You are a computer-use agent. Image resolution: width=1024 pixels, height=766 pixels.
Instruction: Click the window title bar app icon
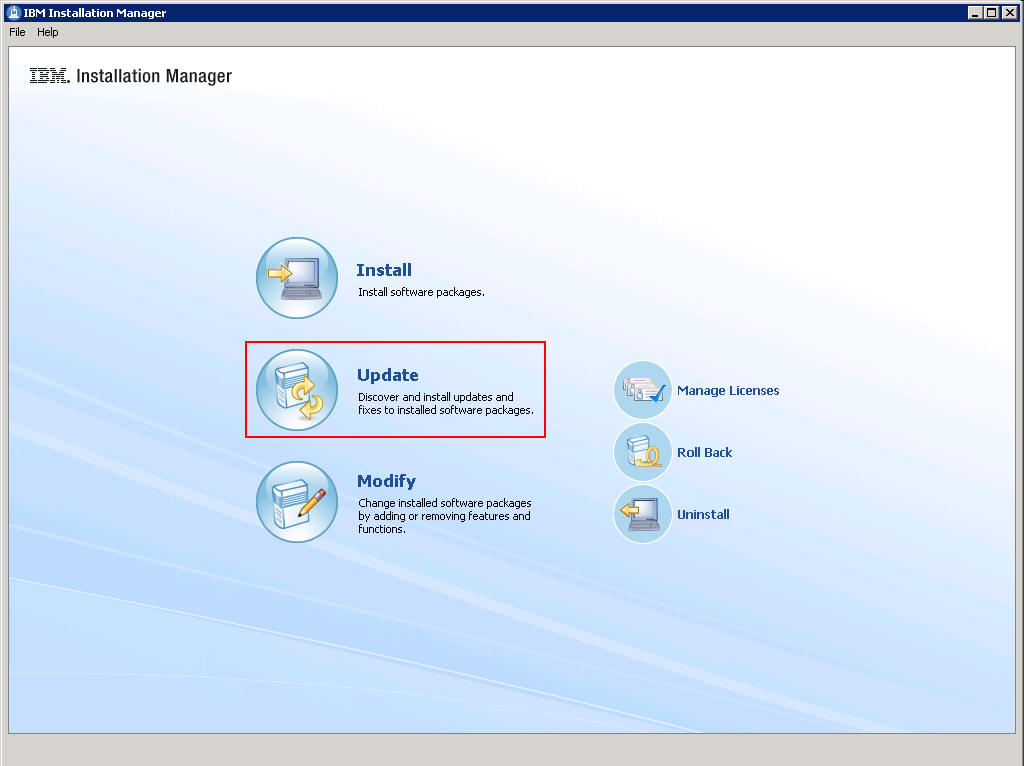(13, 12)
